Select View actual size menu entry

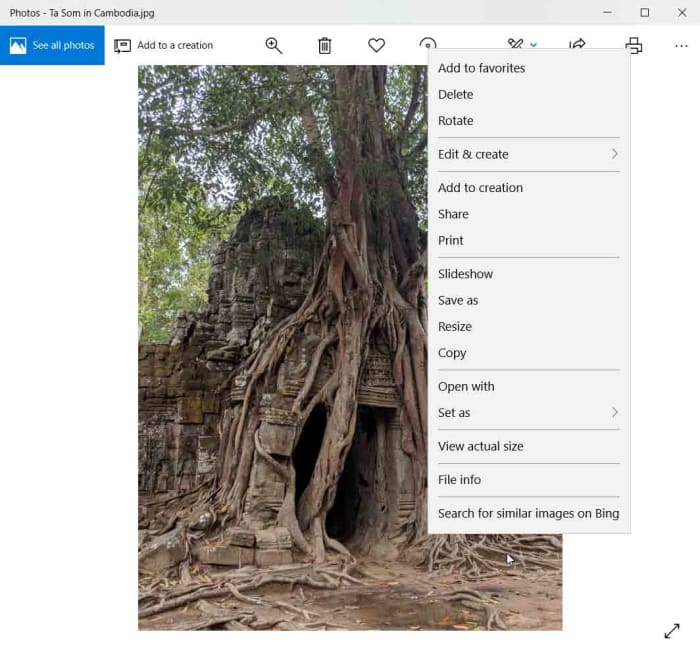(529, 446)
